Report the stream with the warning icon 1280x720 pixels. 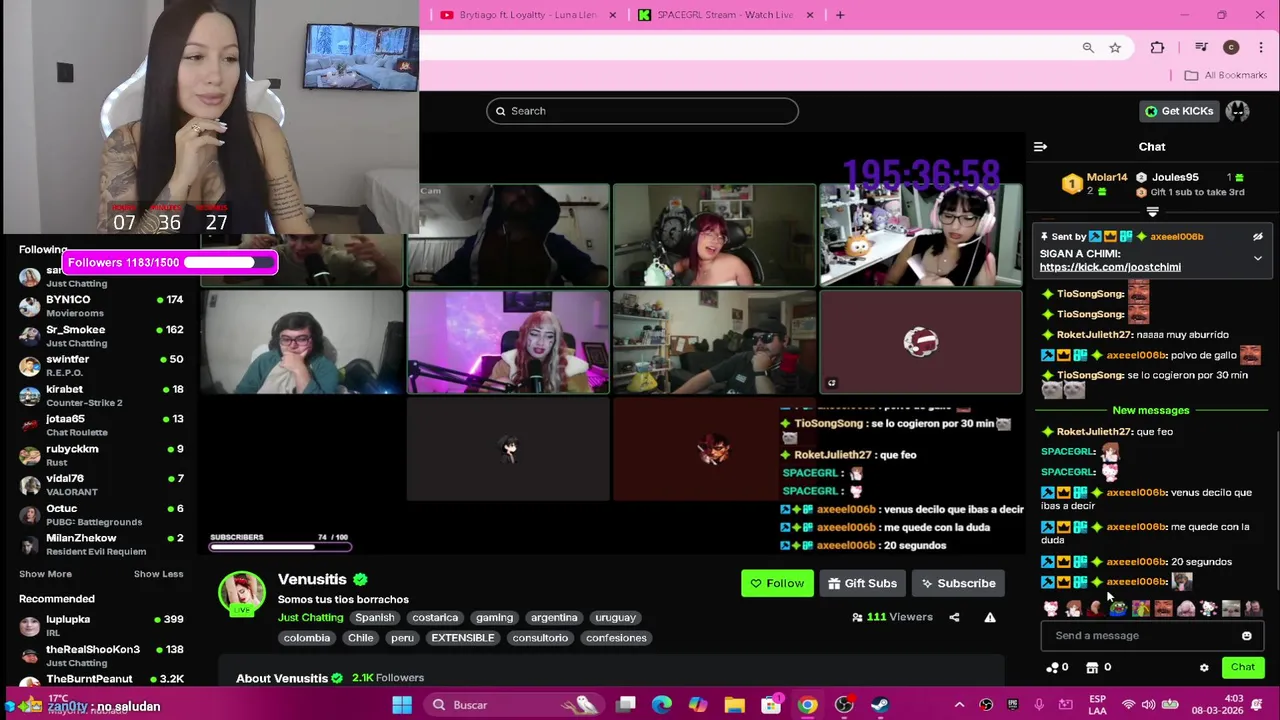990,618
